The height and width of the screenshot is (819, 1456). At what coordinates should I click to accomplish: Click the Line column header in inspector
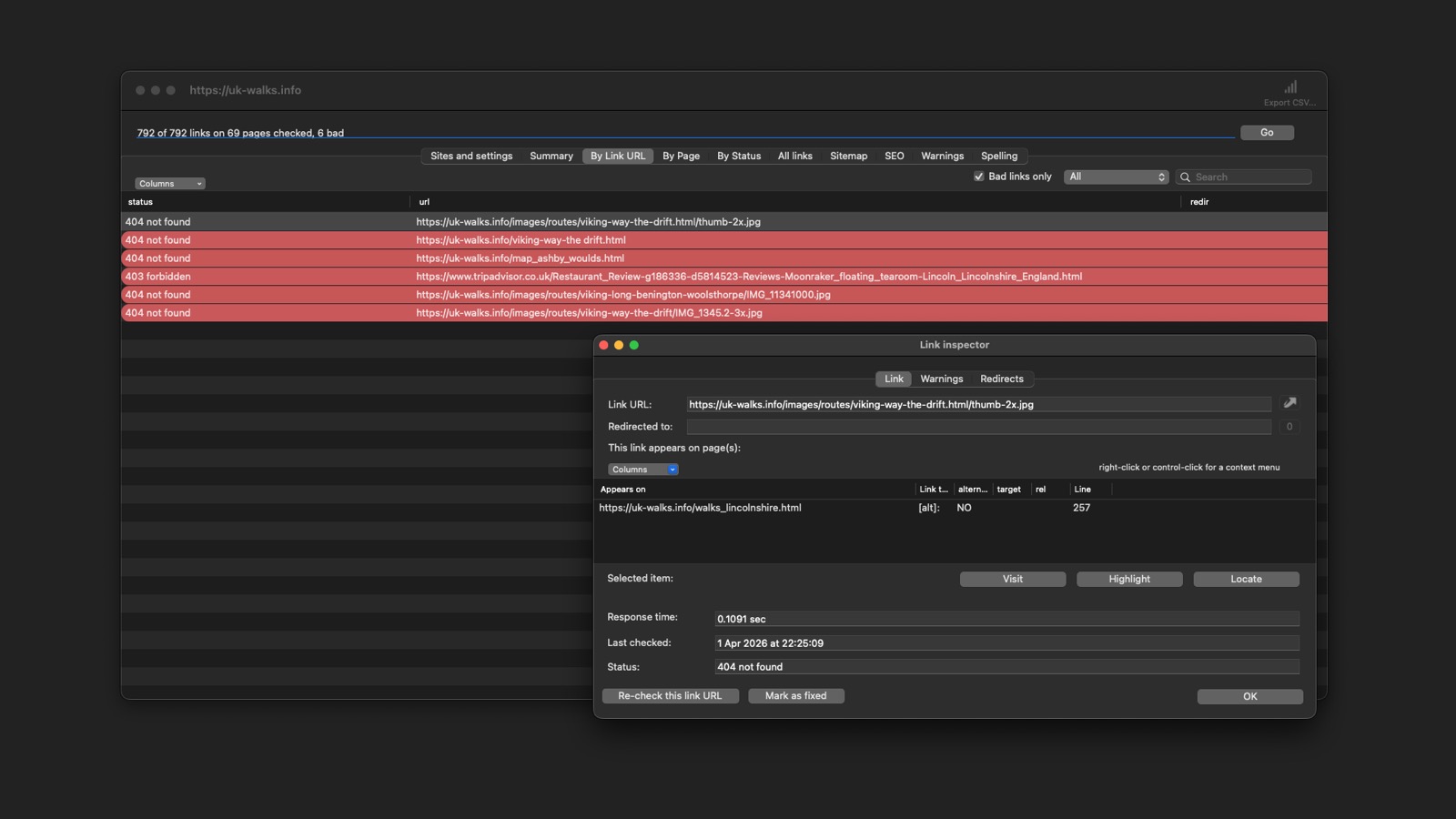coord(1090,490)
